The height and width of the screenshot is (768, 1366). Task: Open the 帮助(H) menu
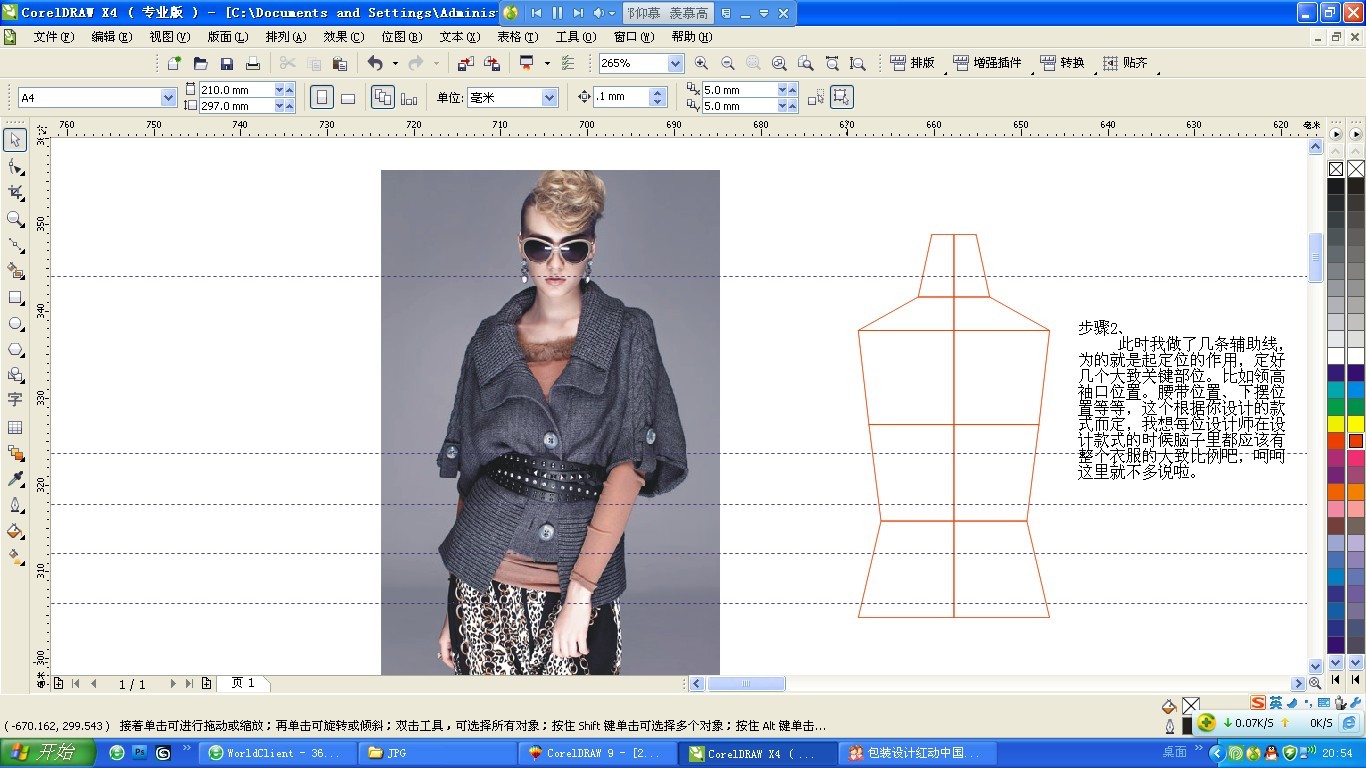click(x=692, y=37)
